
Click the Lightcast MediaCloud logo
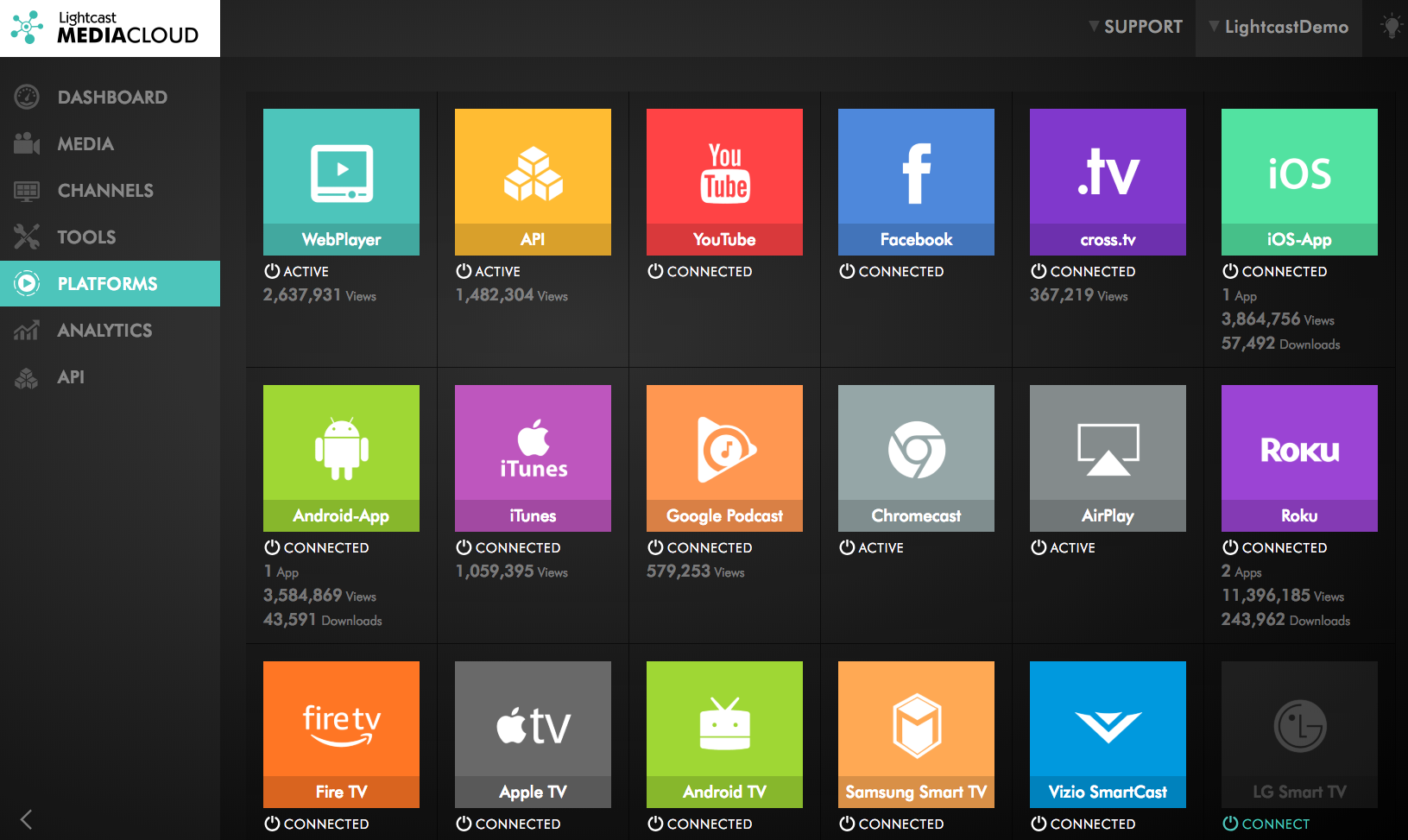110,28
